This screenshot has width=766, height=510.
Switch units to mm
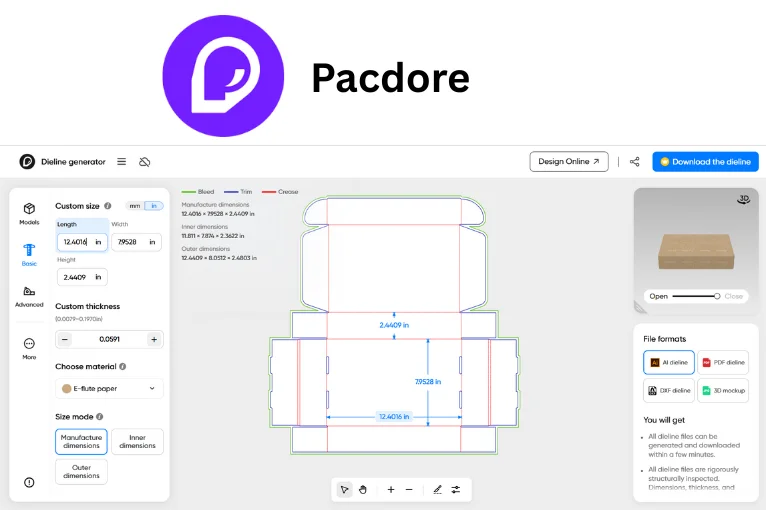(x=134, y=206)
